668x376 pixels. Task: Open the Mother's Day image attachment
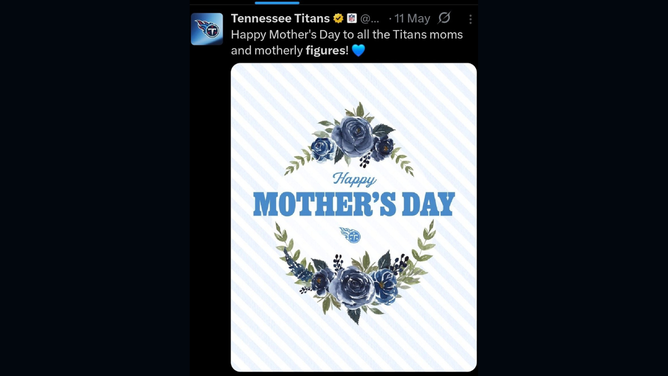[354, 217]
